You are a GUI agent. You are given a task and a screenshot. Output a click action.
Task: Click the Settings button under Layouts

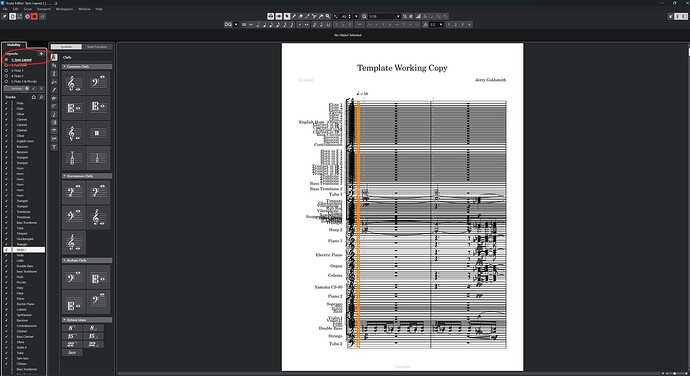(x=17, y=88)
